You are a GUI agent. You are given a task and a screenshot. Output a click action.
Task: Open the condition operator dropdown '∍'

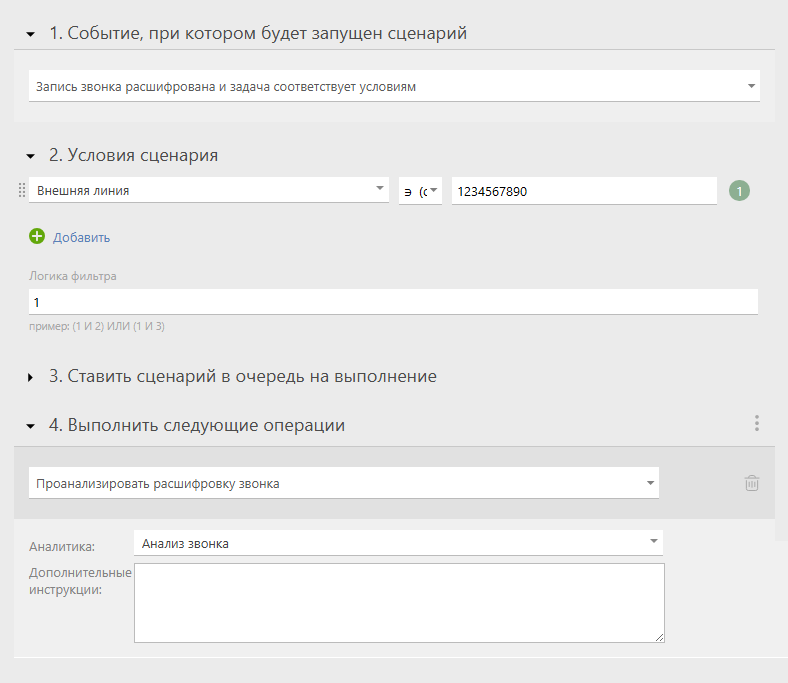[420, 191]
